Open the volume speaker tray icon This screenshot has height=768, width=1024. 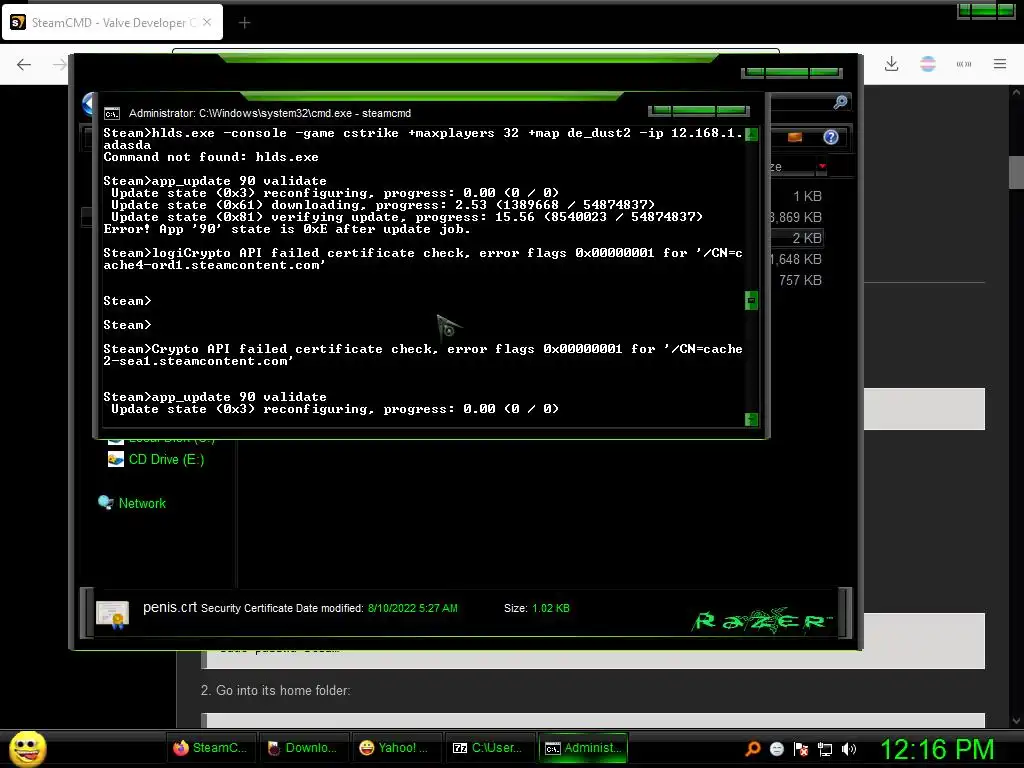pos(849,749)
